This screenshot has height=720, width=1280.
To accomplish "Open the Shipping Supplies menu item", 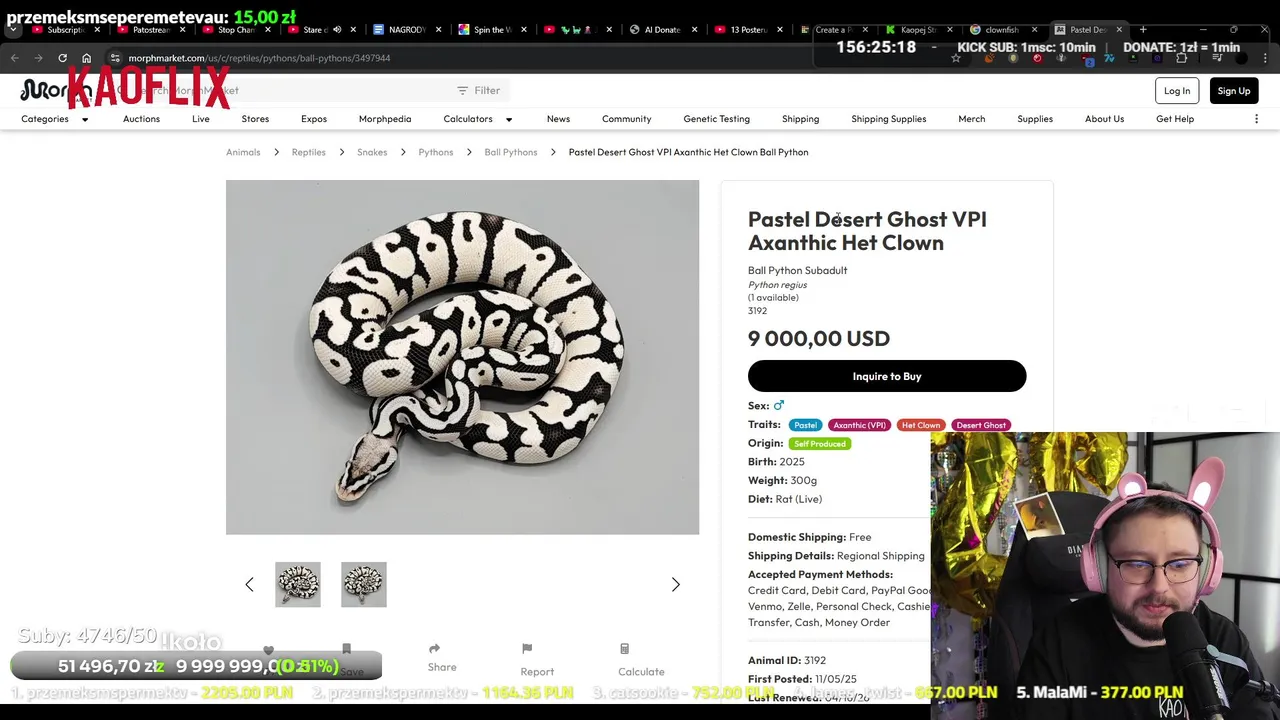I will (x=888, y=119).
